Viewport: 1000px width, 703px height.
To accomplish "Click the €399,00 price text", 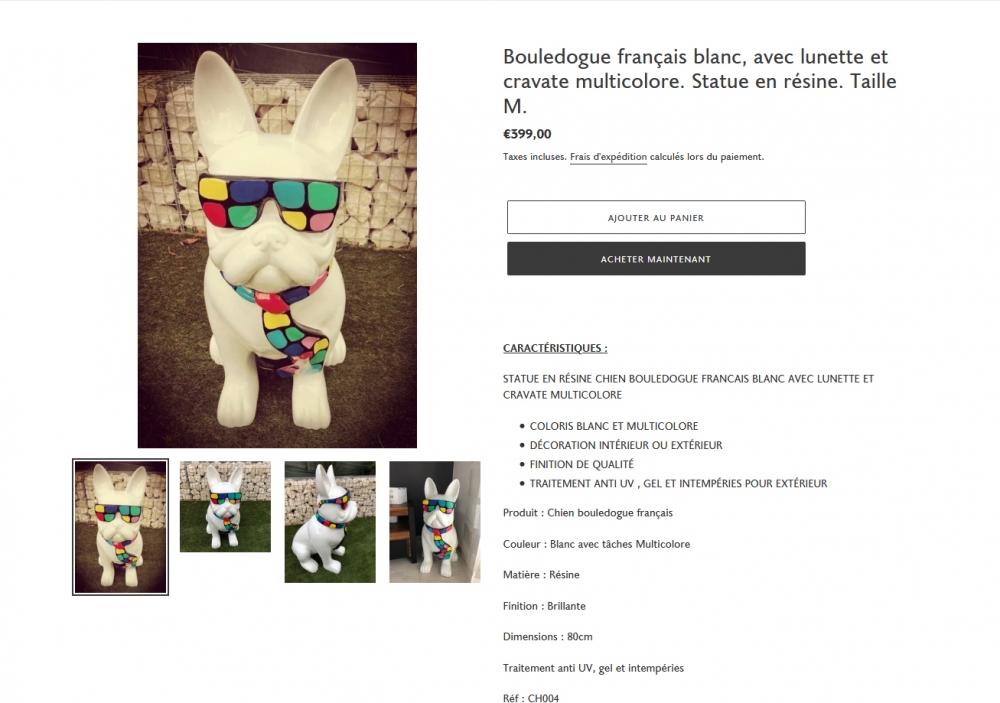I will click(527, 134).
